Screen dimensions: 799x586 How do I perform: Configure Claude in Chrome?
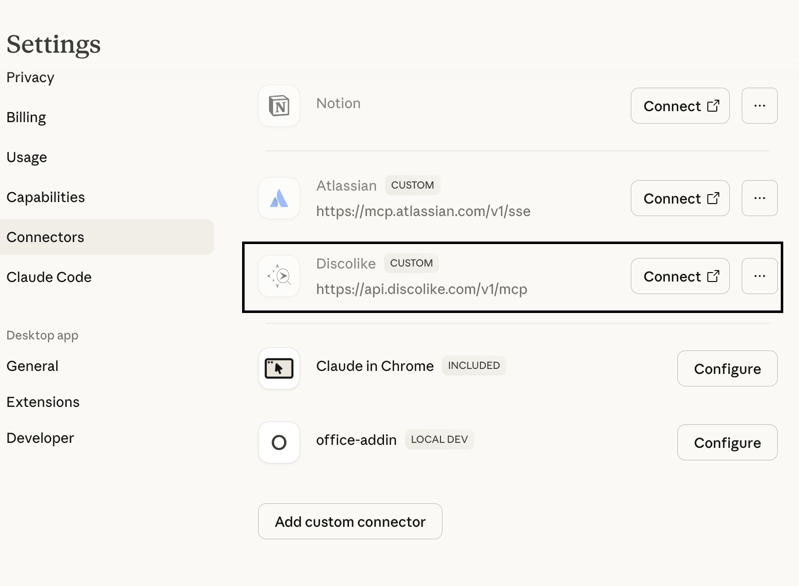click(x=727, y=368)
